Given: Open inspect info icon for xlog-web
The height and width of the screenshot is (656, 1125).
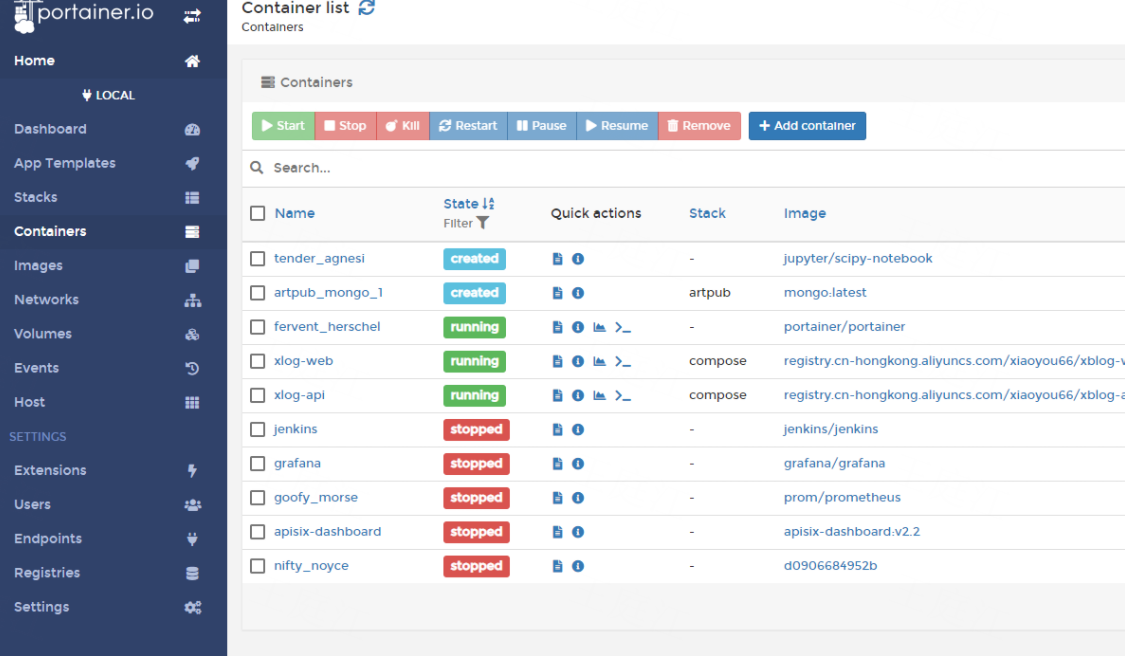Looking at the screenshot, I should [x=578, y=361].
